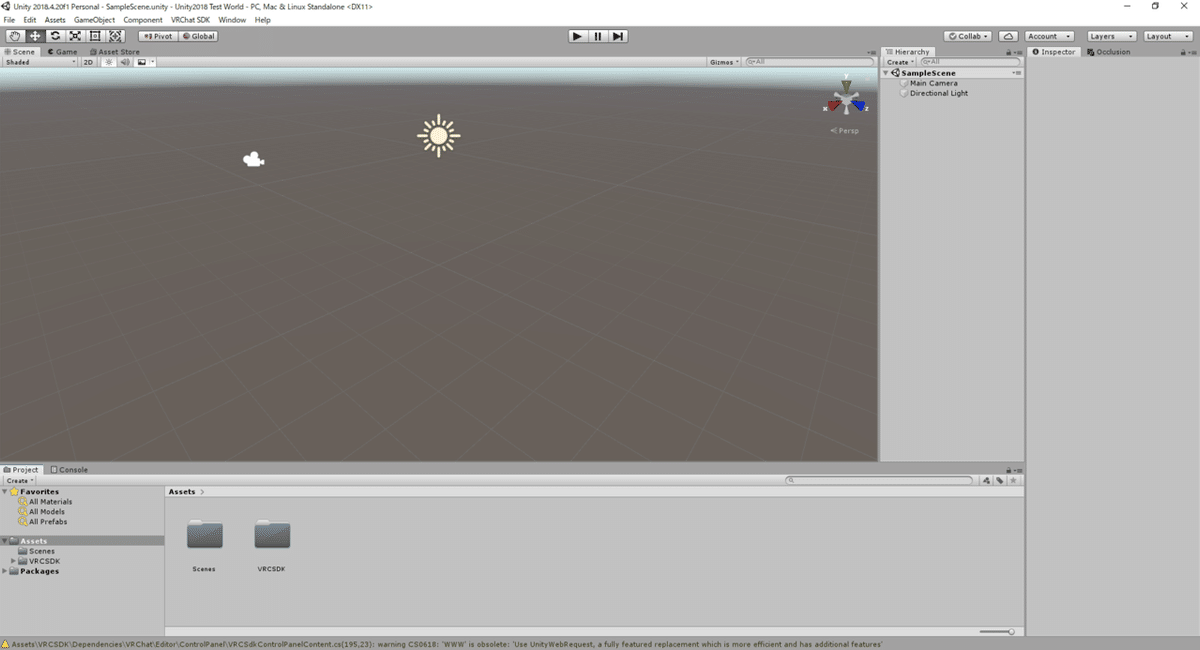The width and height of the screenshot is (1200, 650).
Task: Open the VRCSDK folder thumbnail
Action: (272, 534)
